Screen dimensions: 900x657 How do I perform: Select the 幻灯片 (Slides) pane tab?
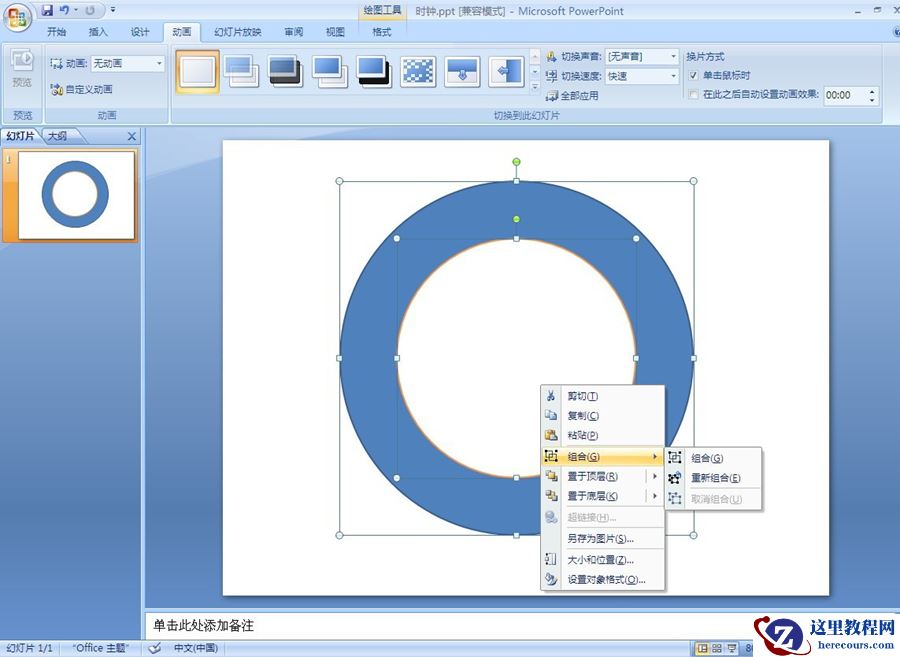click(21, 136)
